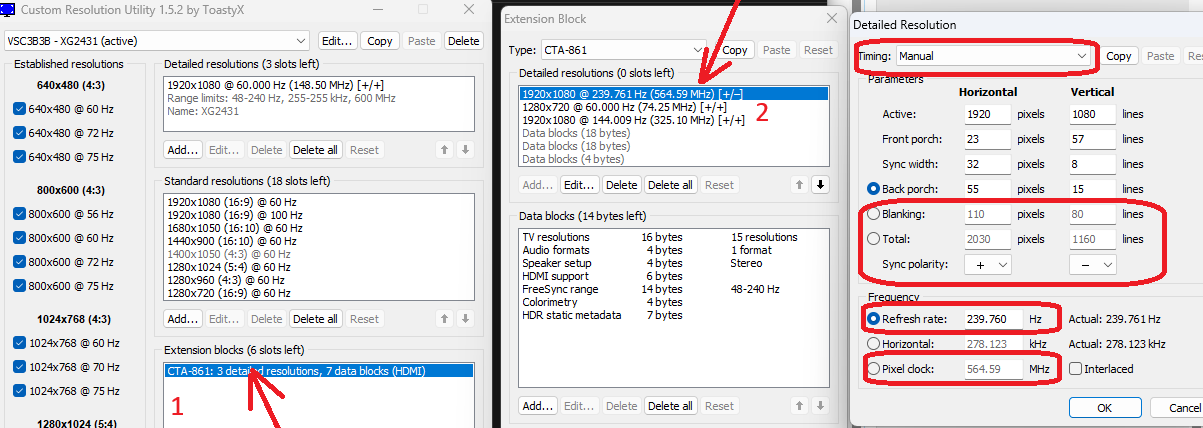Click Delete all under Data blocks list

[670, 406]
